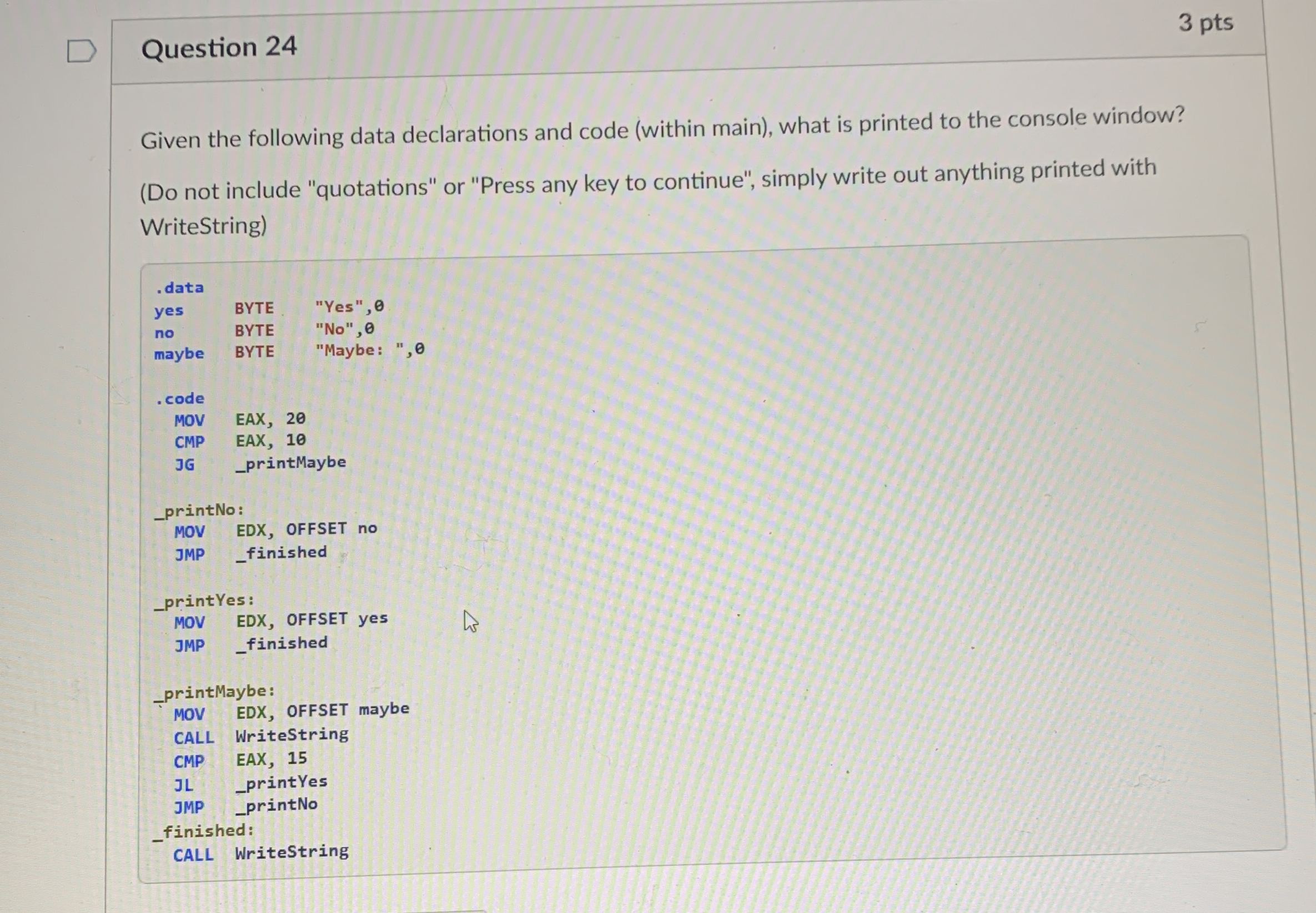This screenshot has height=913, width=1316.
Task: Click the ".data" directive in the code
Action: point(180,287)
